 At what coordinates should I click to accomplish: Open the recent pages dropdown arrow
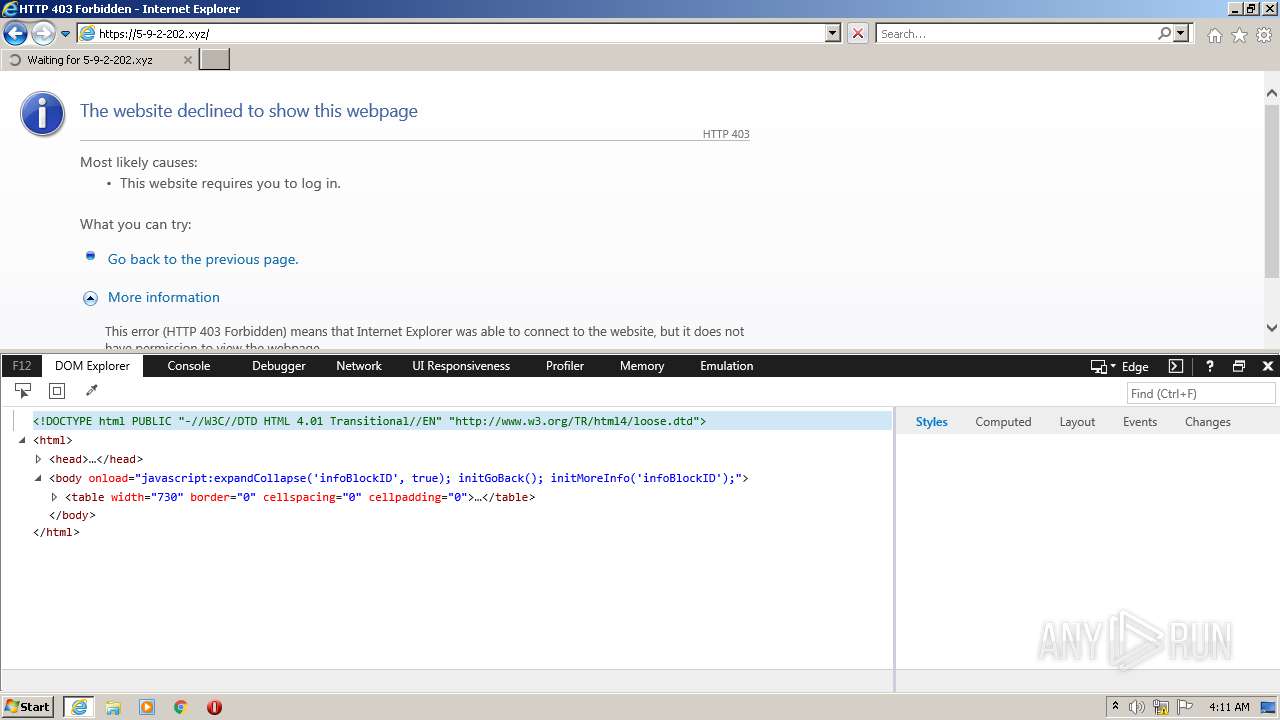click(x=65, y=34)
